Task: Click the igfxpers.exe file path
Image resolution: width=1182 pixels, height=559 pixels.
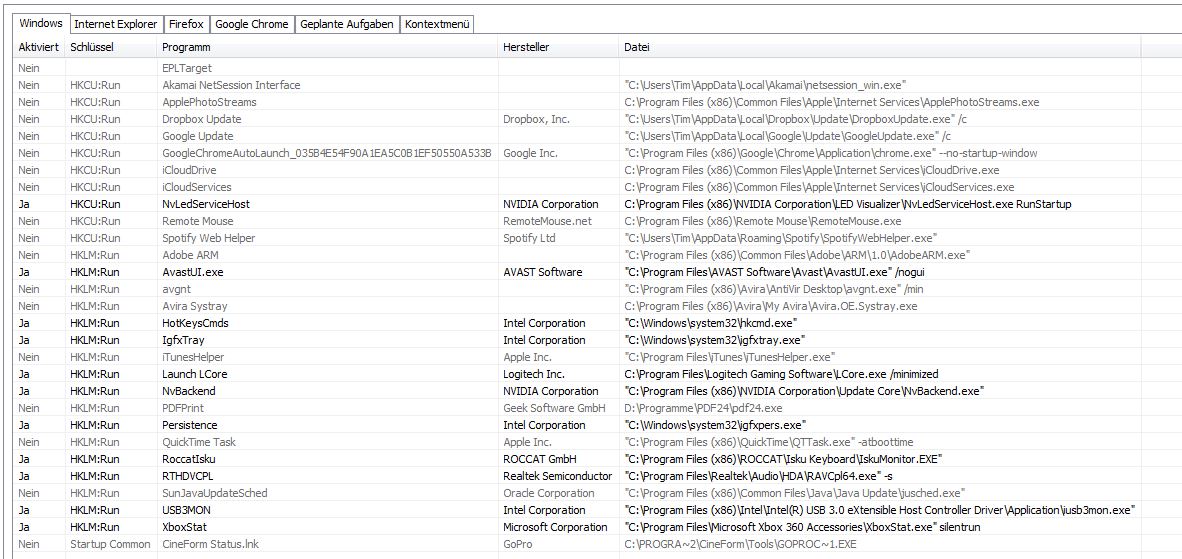Action: 716,425
